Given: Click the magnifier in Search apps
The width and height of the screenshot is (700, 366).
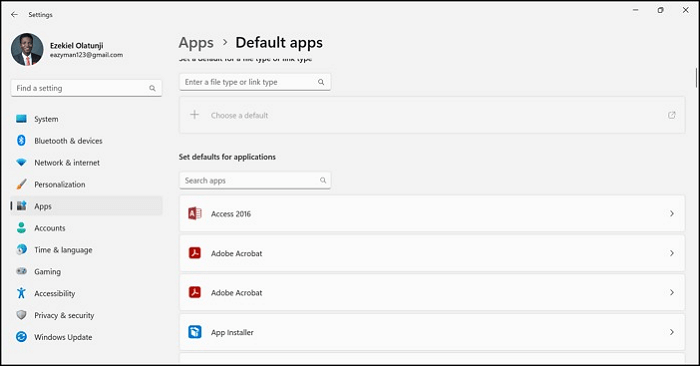Looking at the screenshot, I should pos(323,180).
